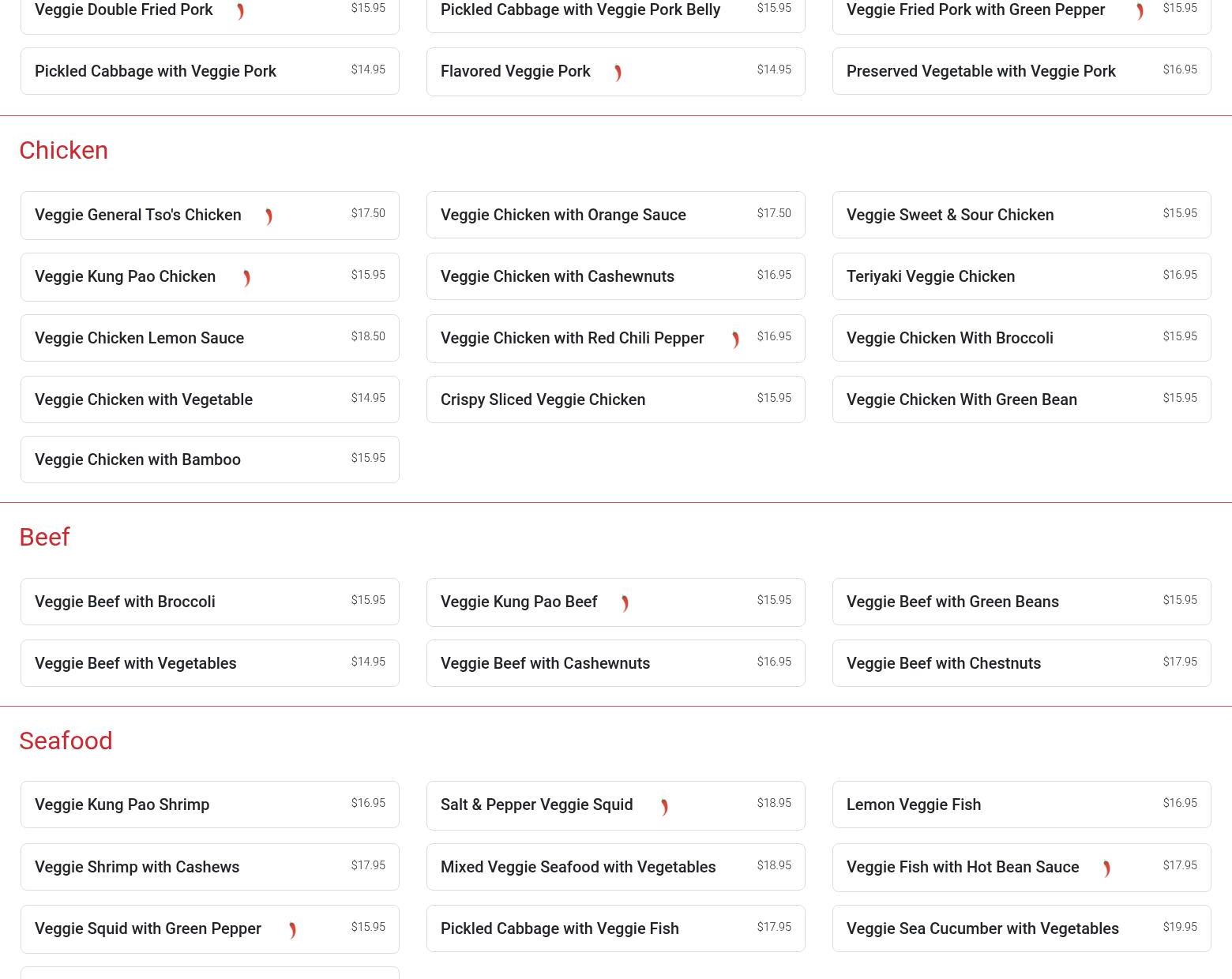Open Mixed Veggie Seafood with Vegetables

(578, 867)
